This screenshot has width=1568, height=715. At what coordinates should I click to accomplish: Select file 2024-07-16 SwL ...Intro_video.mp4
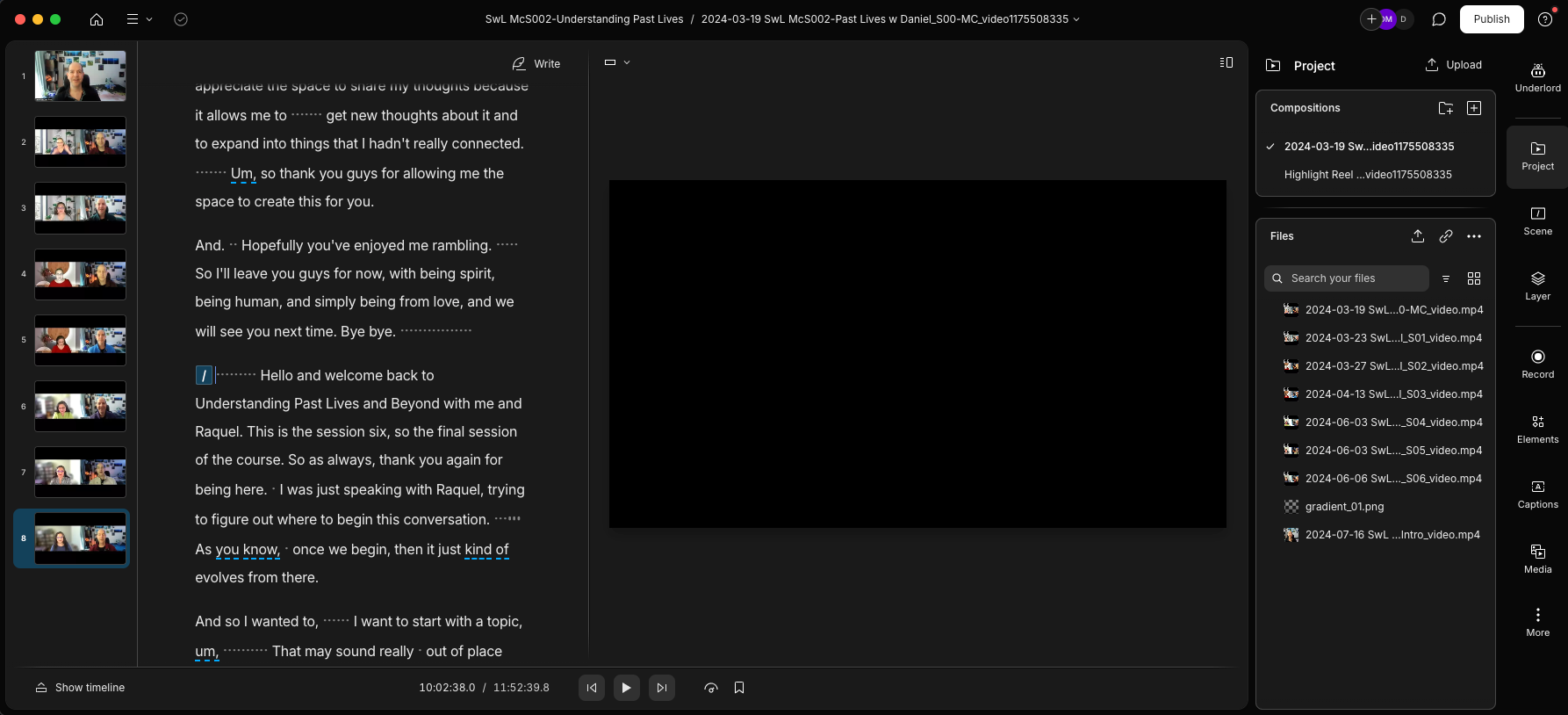tap(1383, 535)
